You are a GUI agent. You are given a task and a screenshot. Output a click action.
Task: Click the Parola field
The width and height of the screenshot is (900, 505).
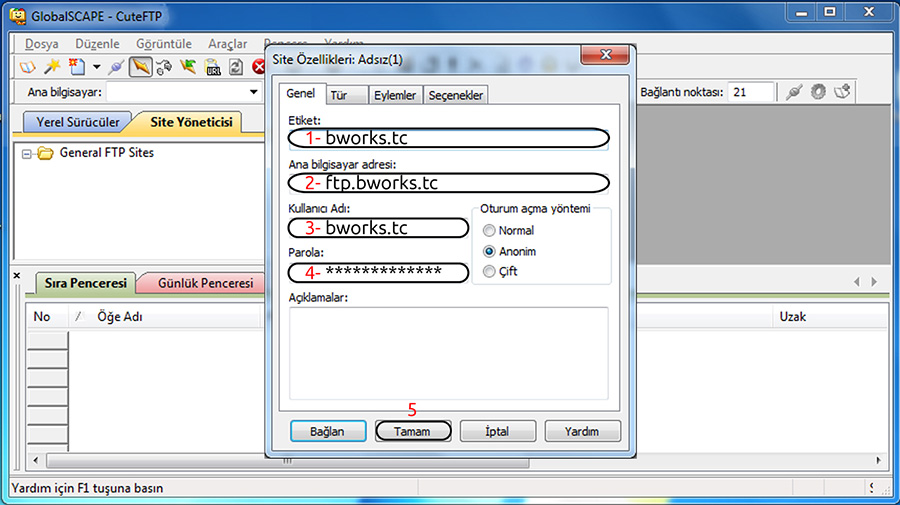tap(378, 273)
